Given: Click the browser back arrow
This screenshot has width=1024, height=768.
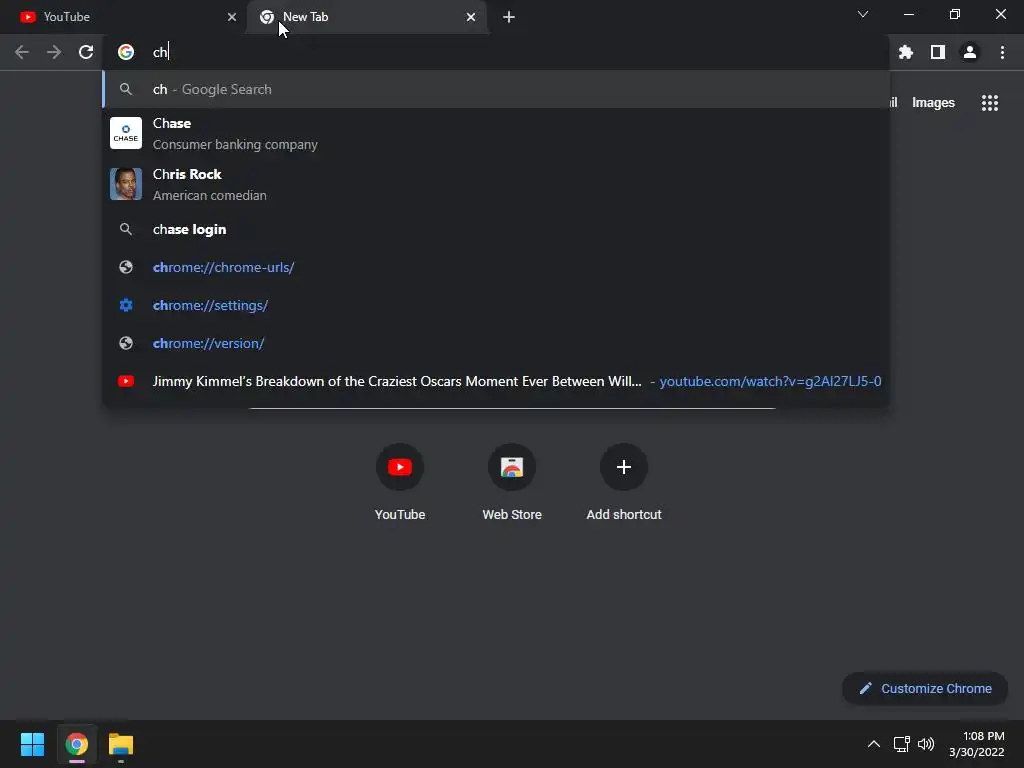Looking at the screenshot, I should pos(22,52).
